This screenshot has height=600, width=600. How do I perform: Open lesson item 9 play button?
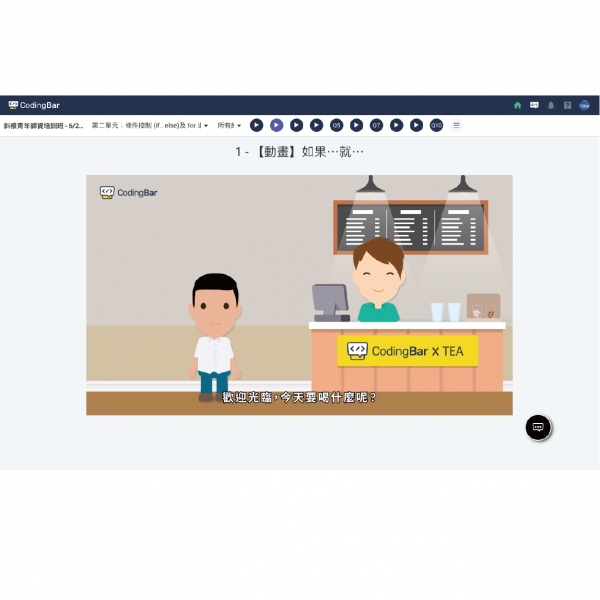(416, 125)
